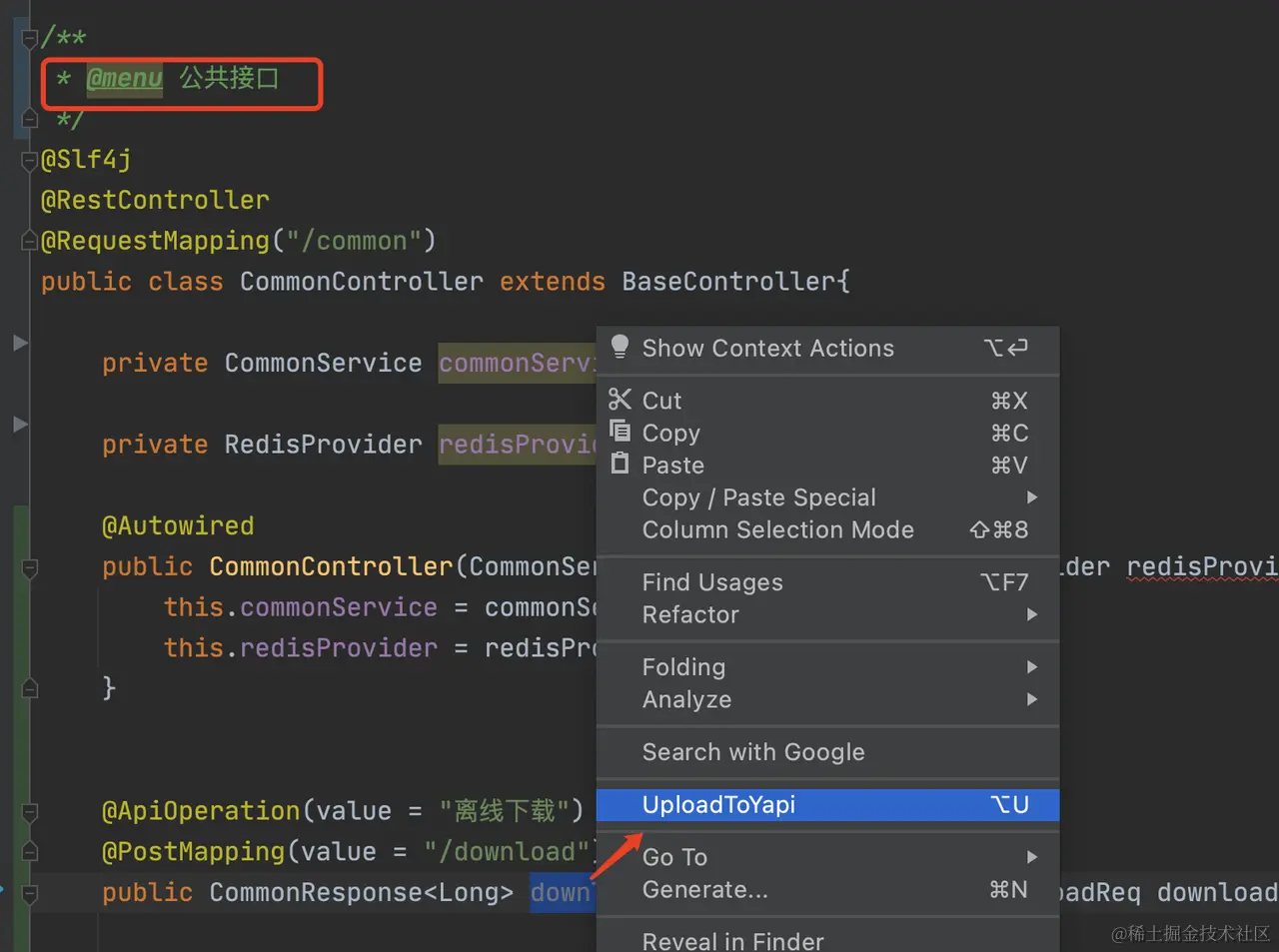Expand the Analyze submenu arrow
Image resolution: width=1279 pixels, height=952 pixels.
pyautogui.click(x=1032, y=699)
